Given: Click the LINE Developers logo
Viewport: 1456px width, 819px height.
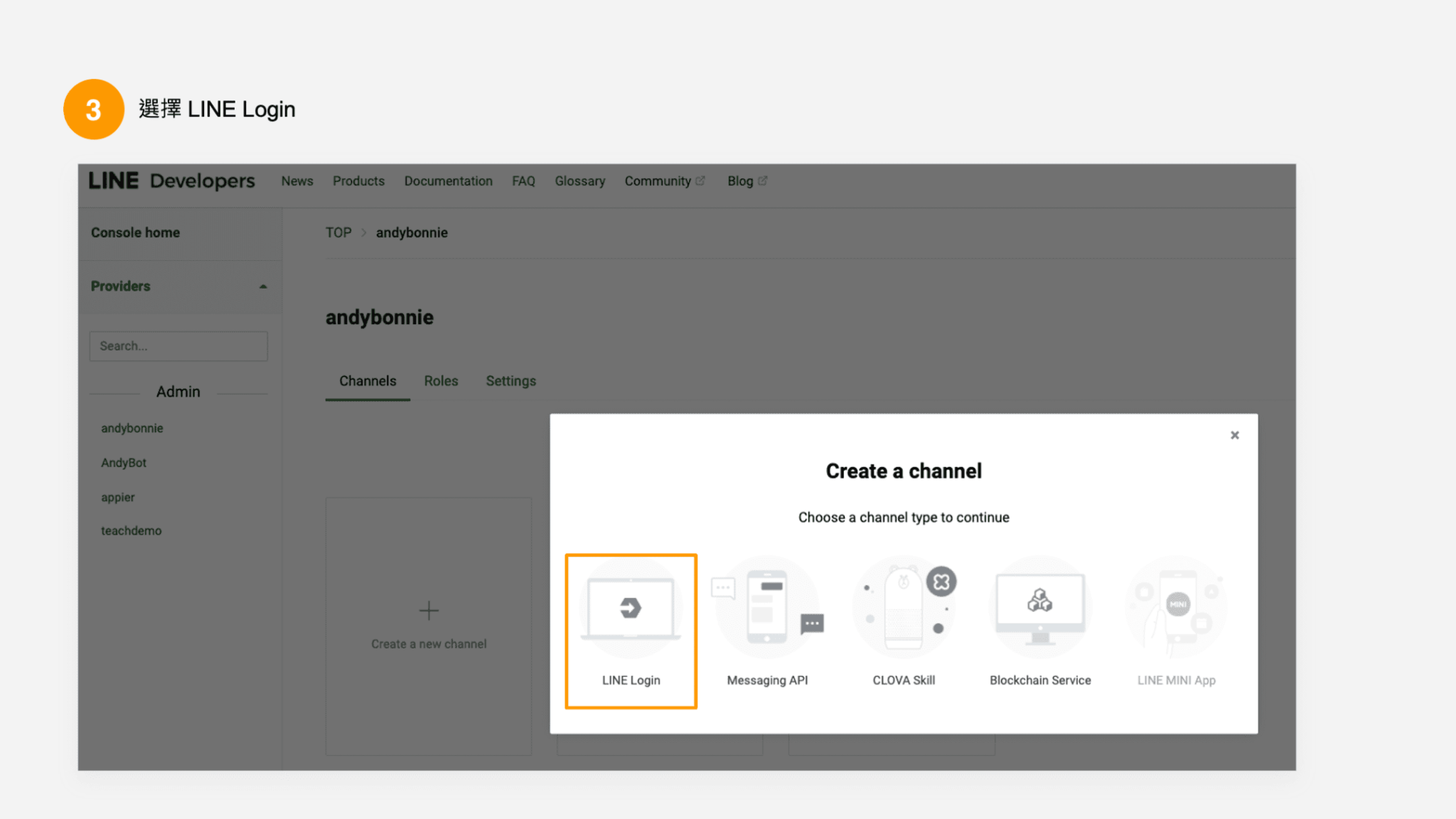Looking at the screenshot, I should pos(171,181).
